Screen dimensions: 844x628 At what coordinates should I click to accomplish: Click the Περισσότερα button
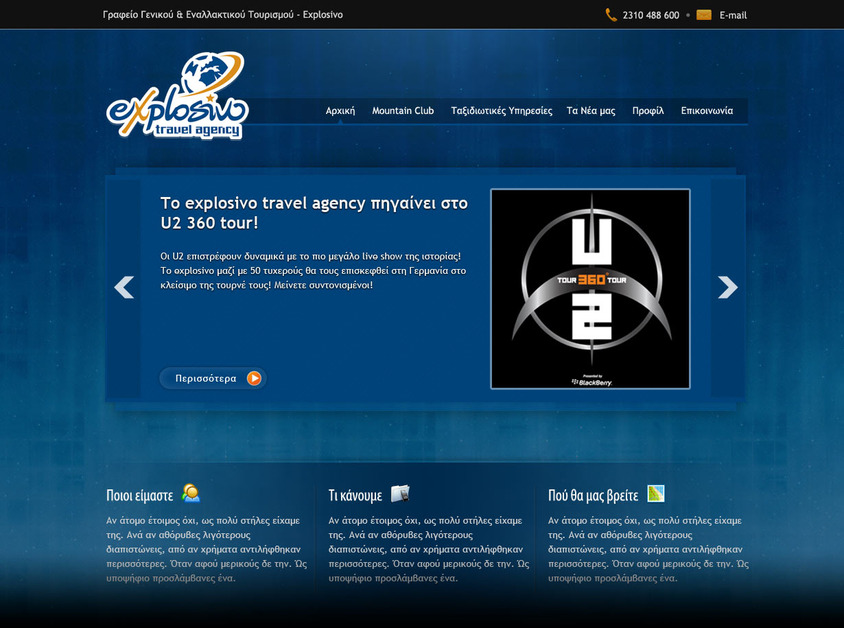point(213,378)
